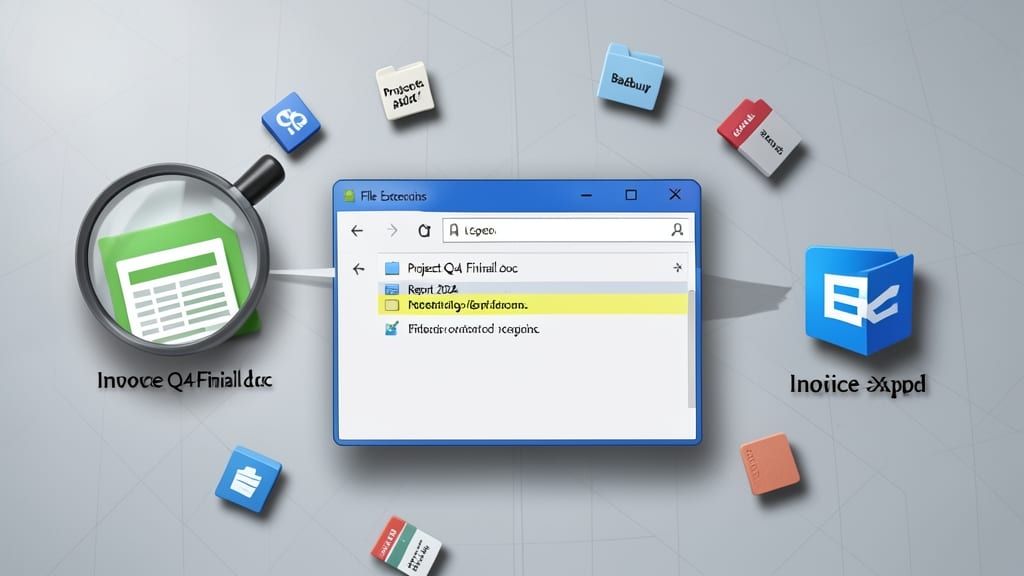Click the blue printer tile icon

pos(248,479)
